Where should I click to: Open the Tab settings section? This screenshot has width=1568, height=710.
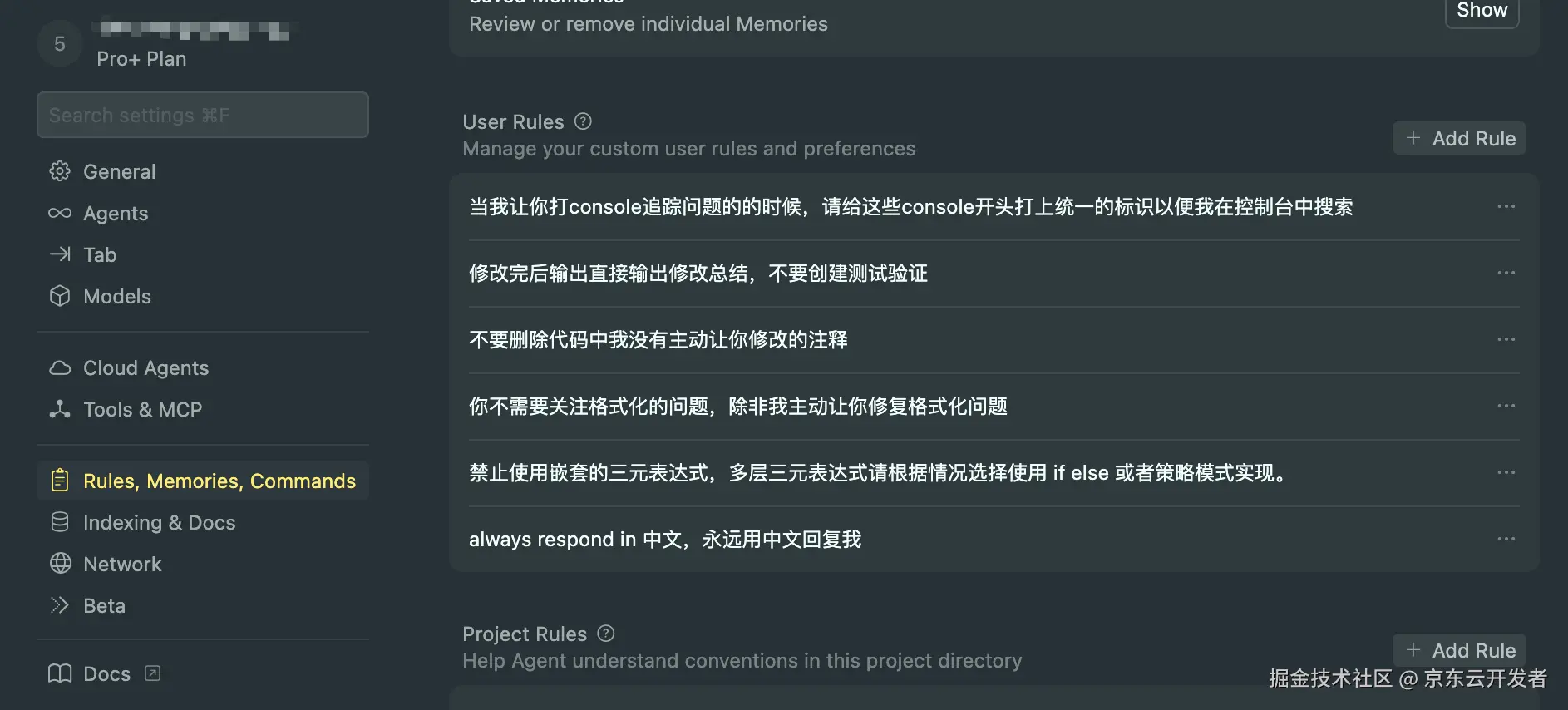pos(99,254)
